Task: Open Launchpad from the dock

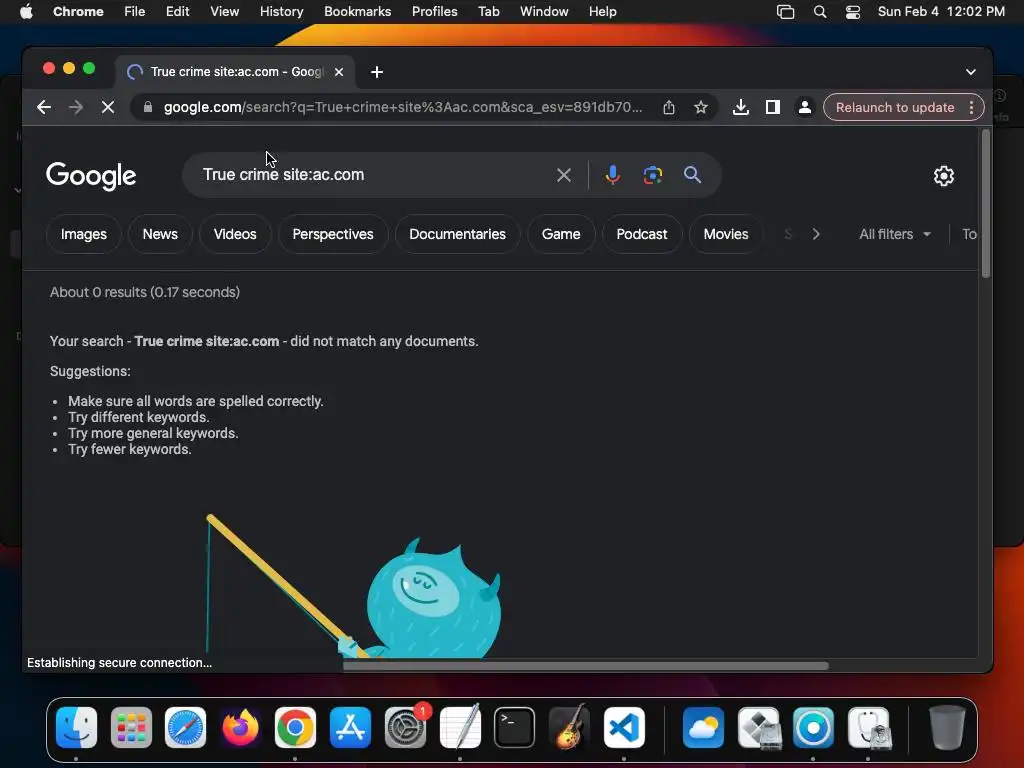Action: (131, 727)
